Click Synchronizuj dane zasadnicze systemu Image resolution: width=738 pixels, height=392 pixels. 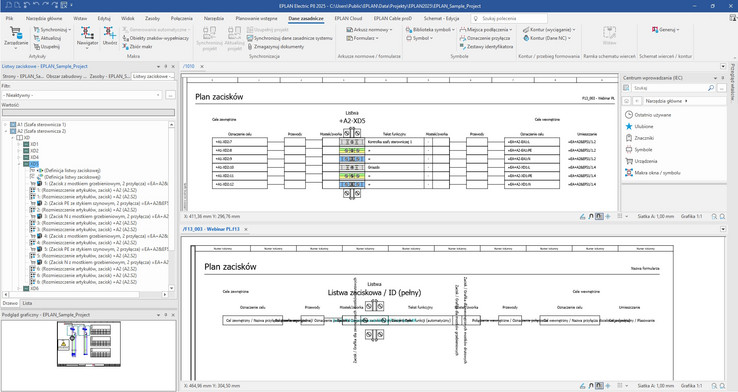pyautogui.click(x=289, y=38)
